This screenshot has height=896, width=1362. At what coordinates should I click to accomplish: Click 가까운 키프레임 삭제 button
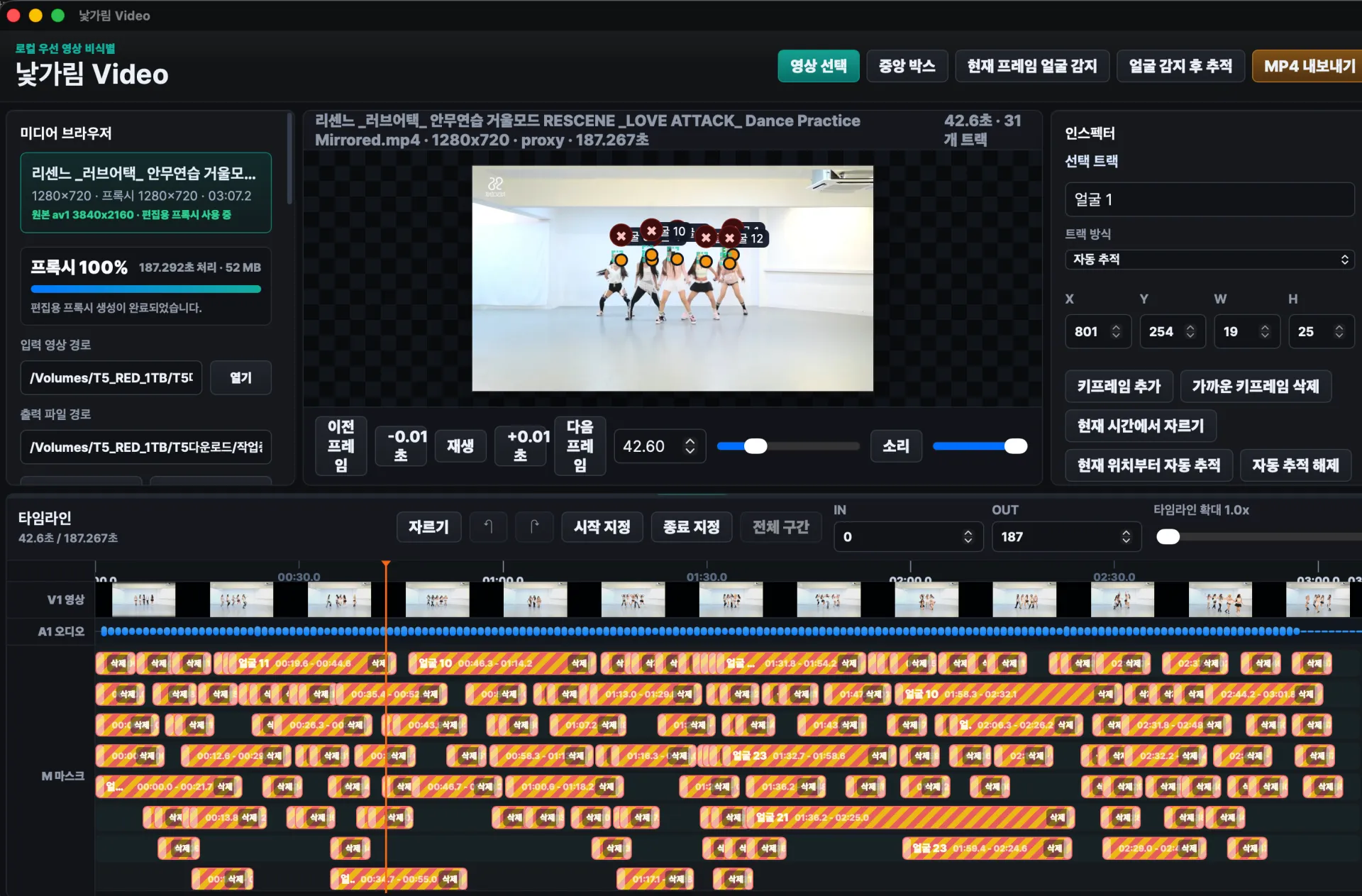click(x=1256, y=386)
